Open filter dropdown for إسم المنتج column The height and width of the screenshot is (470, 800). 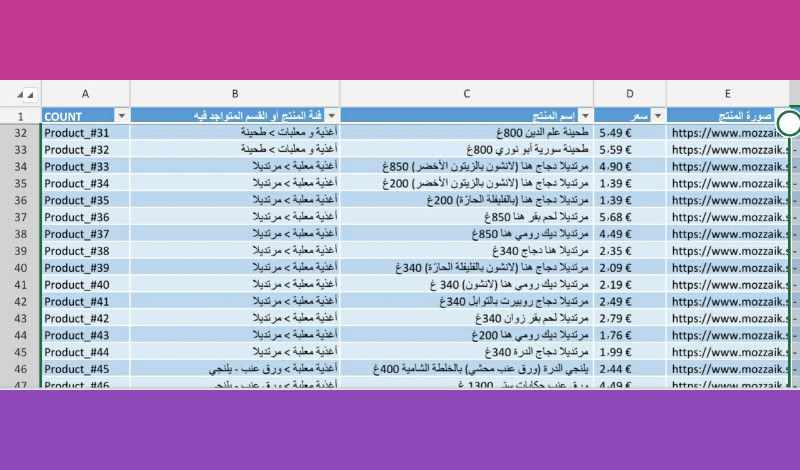tap(585, 116)
